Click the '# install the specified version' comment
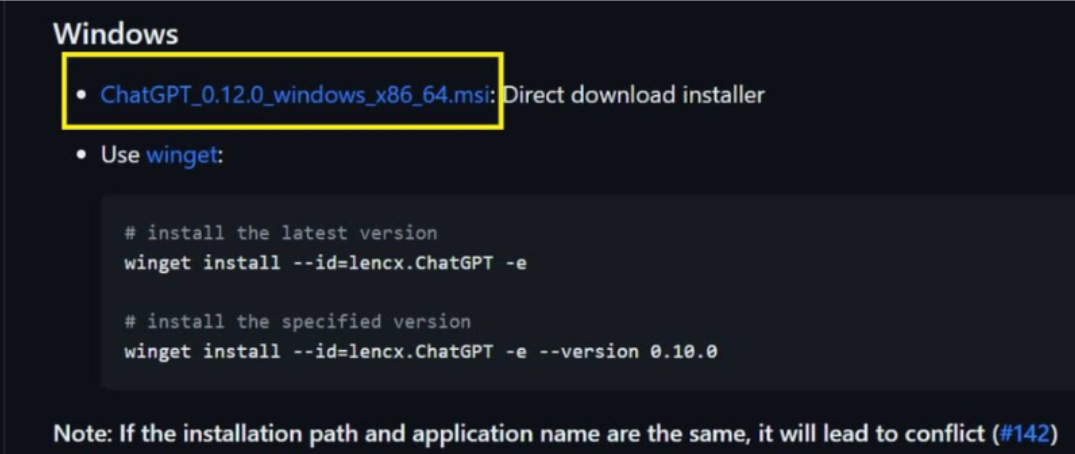Viewport: 1075px width, 454px height. [x=298, y=322]
